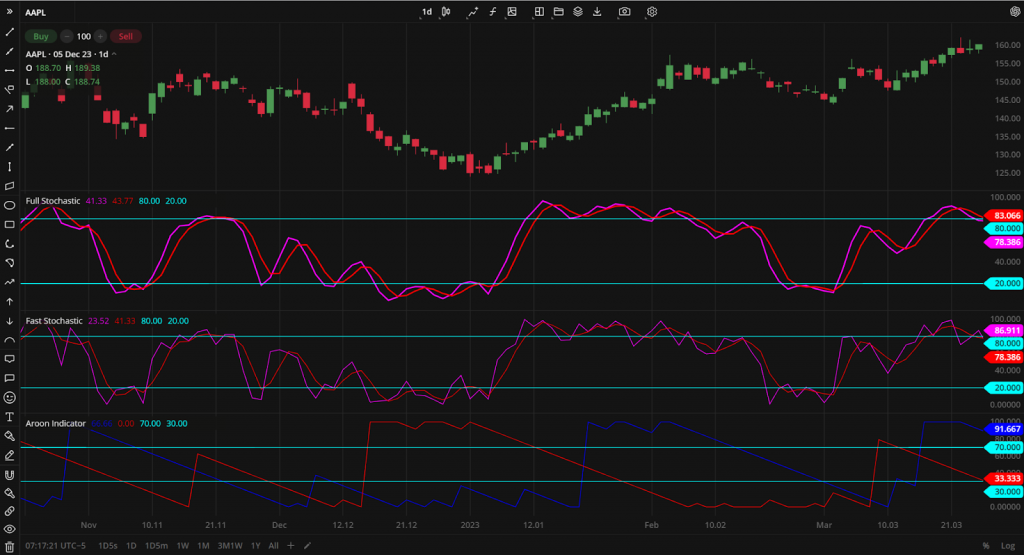Screen dimensions: 1024x555
Task: Select the up arrow marker tool
Action: (x=9, y=302)
